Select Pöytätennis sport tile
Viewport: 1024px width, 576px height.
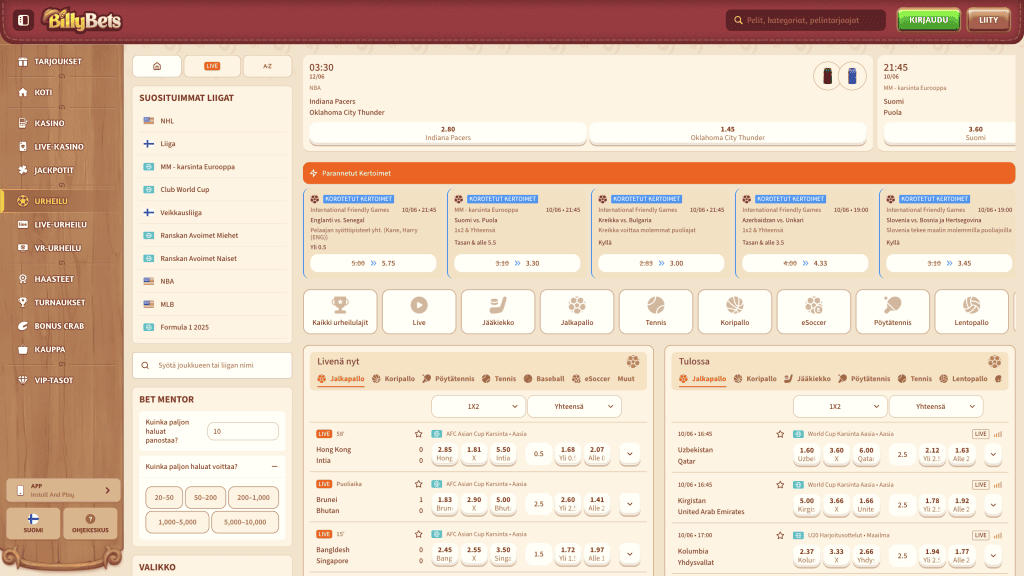[893, 312]
